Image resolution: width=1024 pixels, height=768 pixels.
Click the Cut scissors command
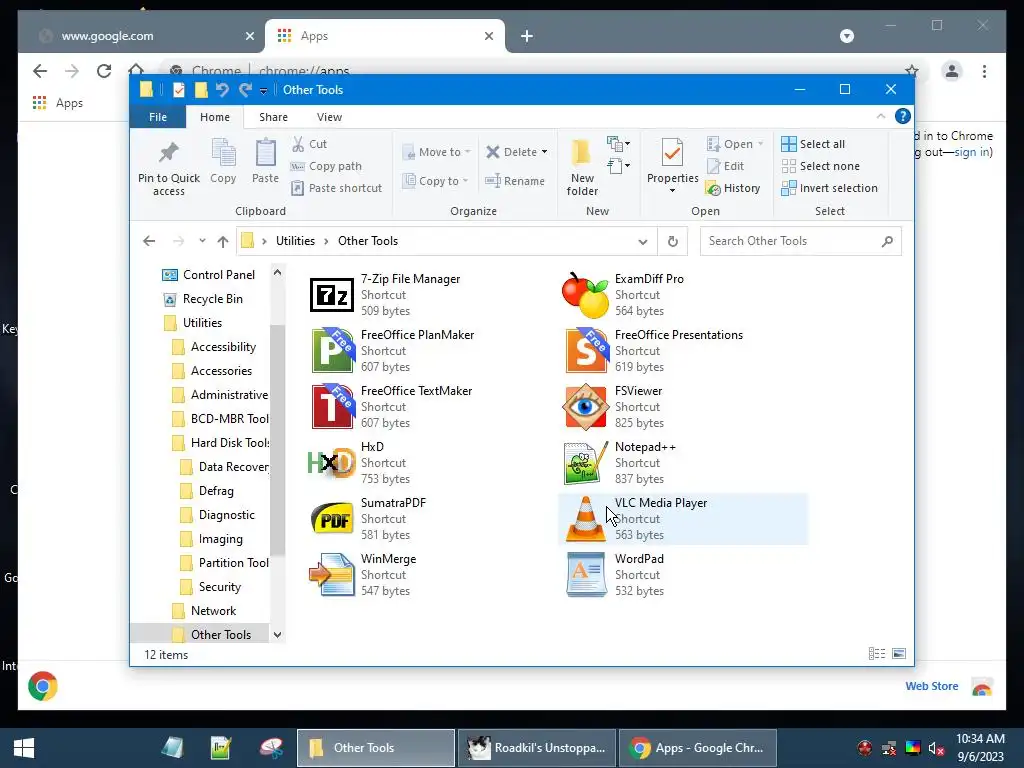[x=310, y=144]
